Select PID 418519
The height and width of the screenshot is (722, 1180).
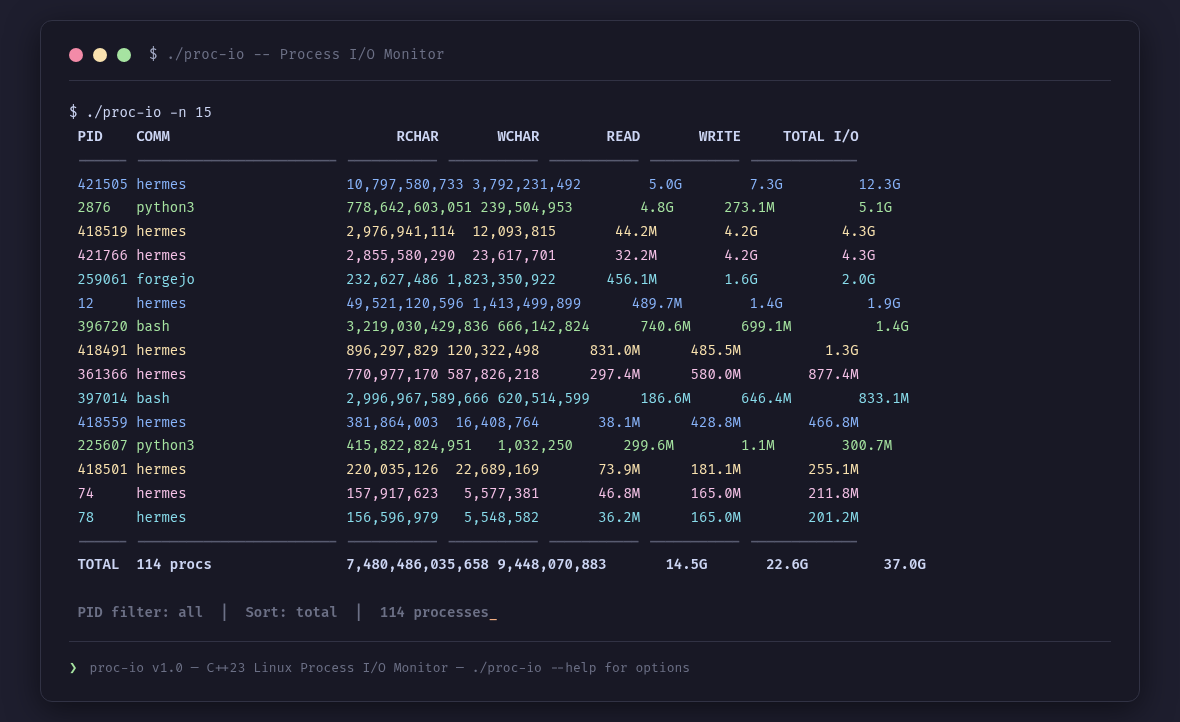click(x=102, y=231)
